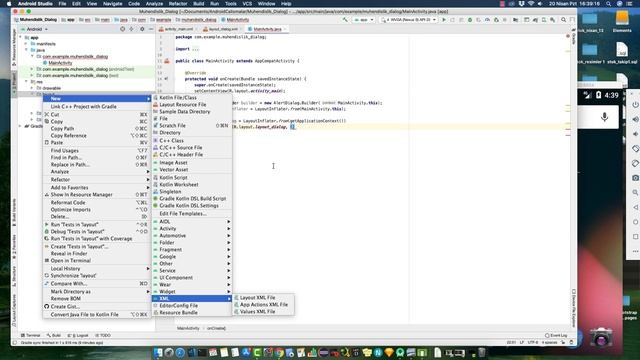The height and width of the screenshot is (360, 640).
Task: Hide the project panel with minus icon
Action: tap(151, 29)
